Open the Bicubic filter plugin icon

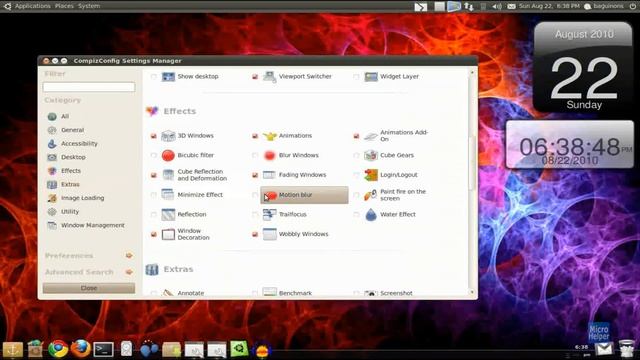[168, 155]
